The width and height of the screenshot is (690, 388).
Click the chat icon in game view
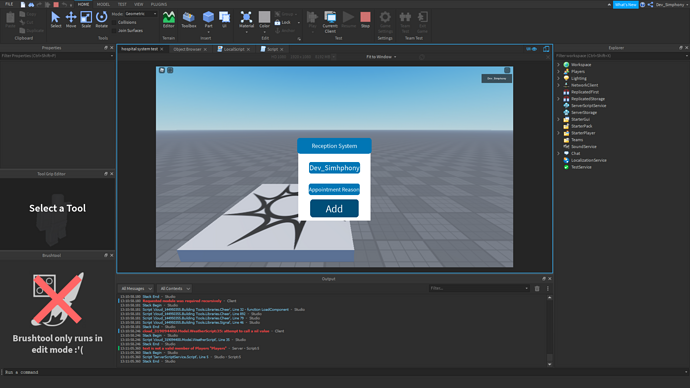coord(170,70)
